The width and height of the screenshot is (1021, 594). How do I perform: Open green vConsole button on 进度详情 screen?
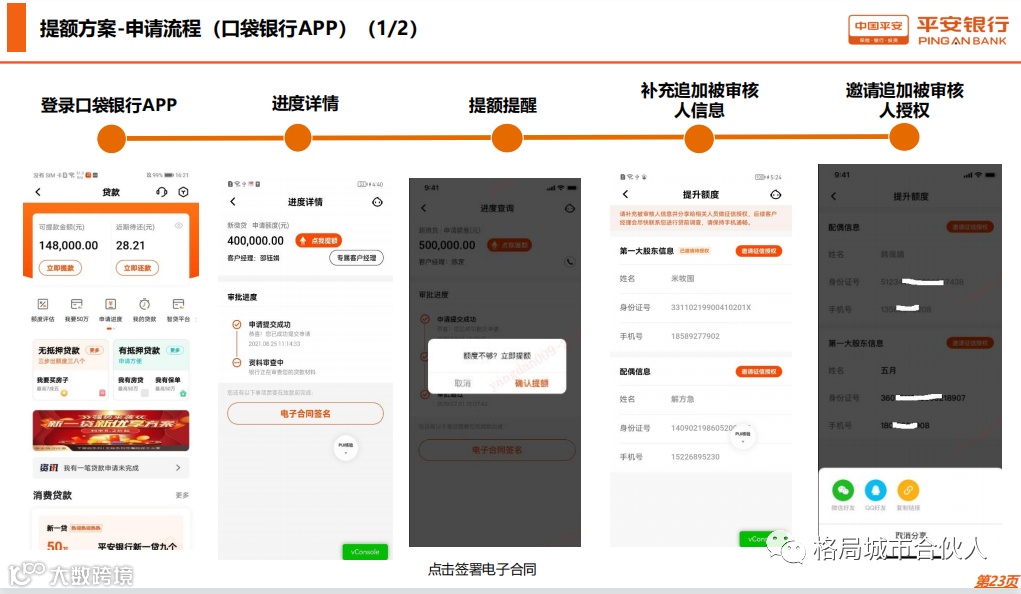pyautogui.click(x=365, y=552)
